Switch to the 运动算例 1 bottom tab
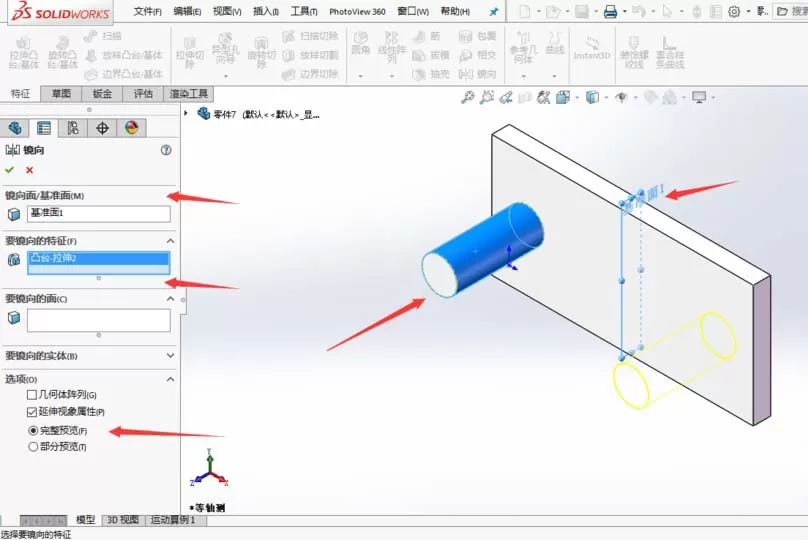 coord(173,520)
